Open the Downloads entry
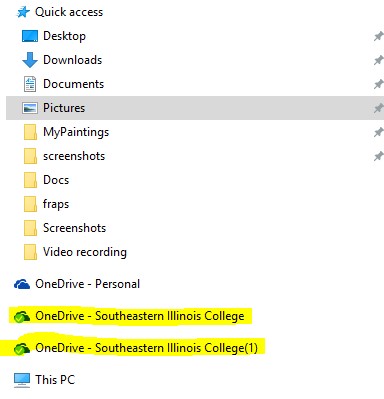The image size is (384, 399). point(73,60)
